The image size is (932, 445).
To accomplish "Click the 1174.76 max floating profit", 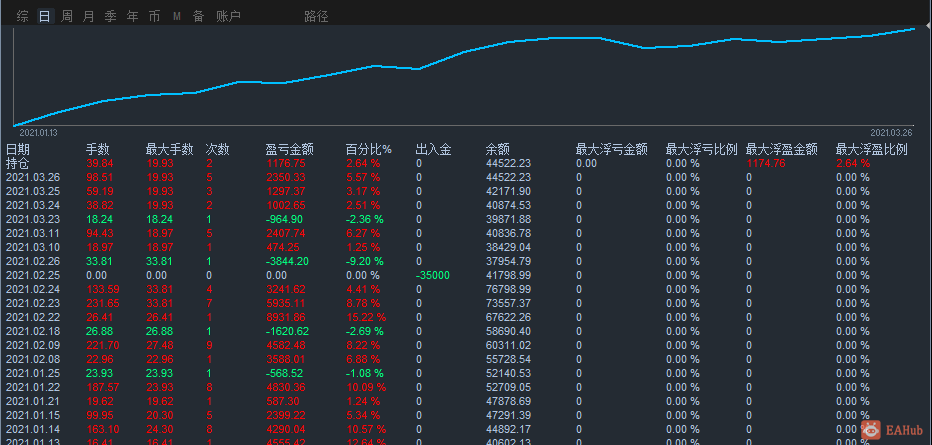I will tap(766, 163).
